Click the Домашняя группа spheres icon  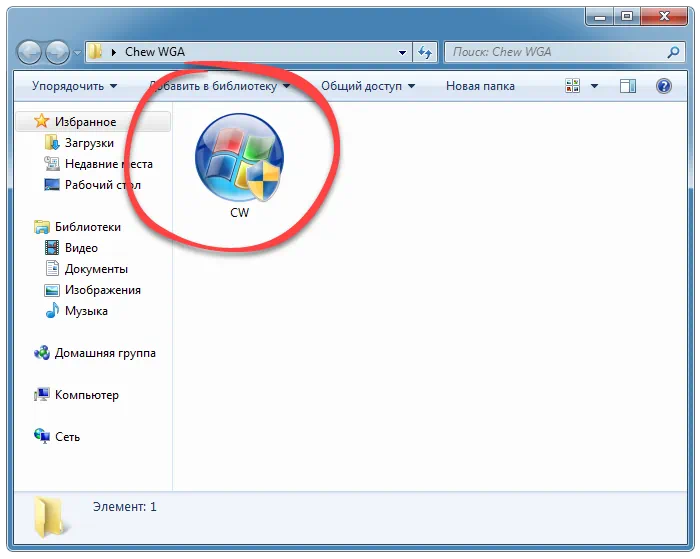[x=42, y=353]
